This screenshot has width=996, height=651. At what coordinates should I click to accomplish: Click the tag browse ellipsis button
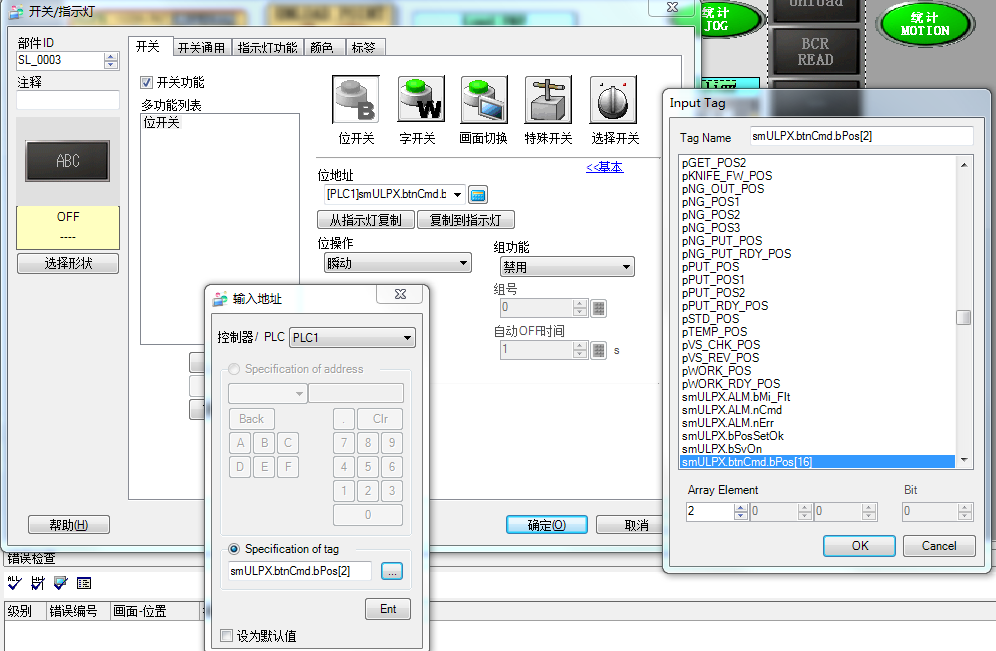[392, 571]
